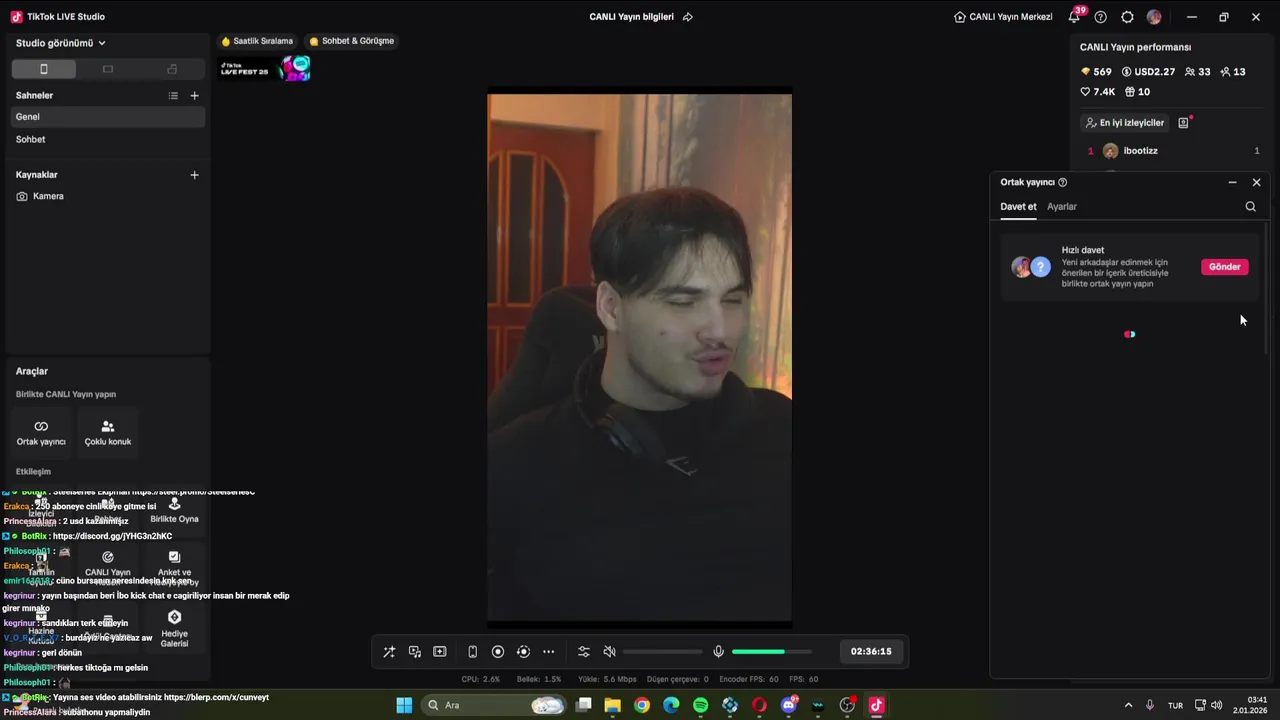
Task: Open the Windows Start menu
Action: pyautogui.click(x=404, y=705)
